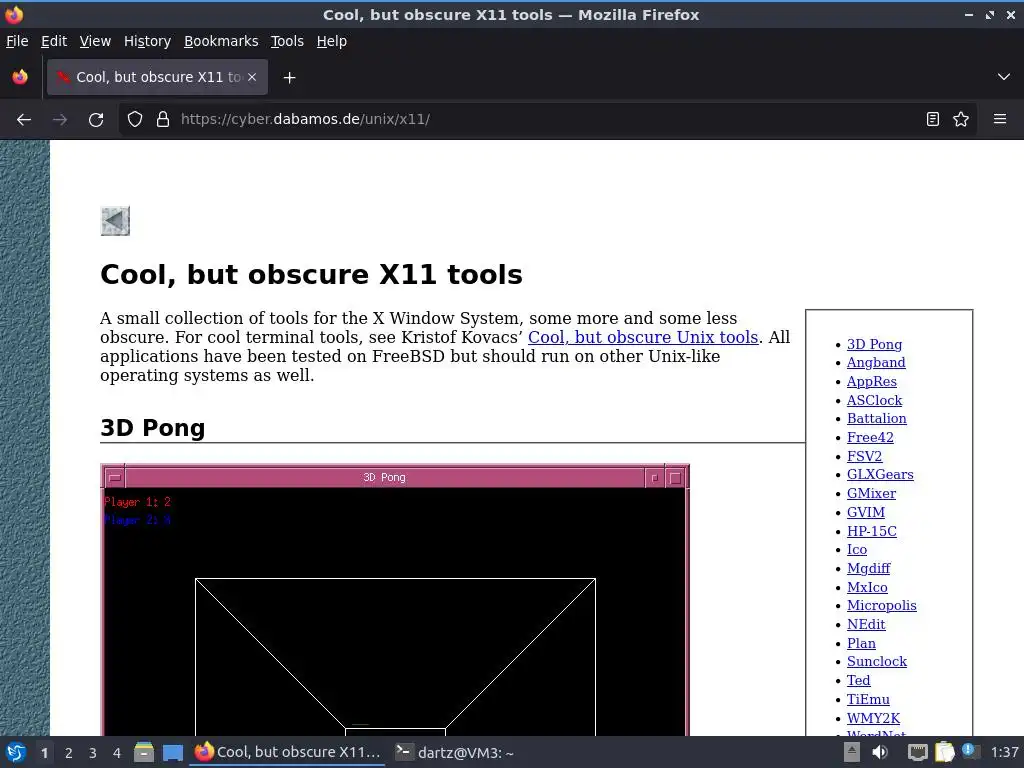
Task: Jump to WMY2K in the index
Action: [874, 718]
